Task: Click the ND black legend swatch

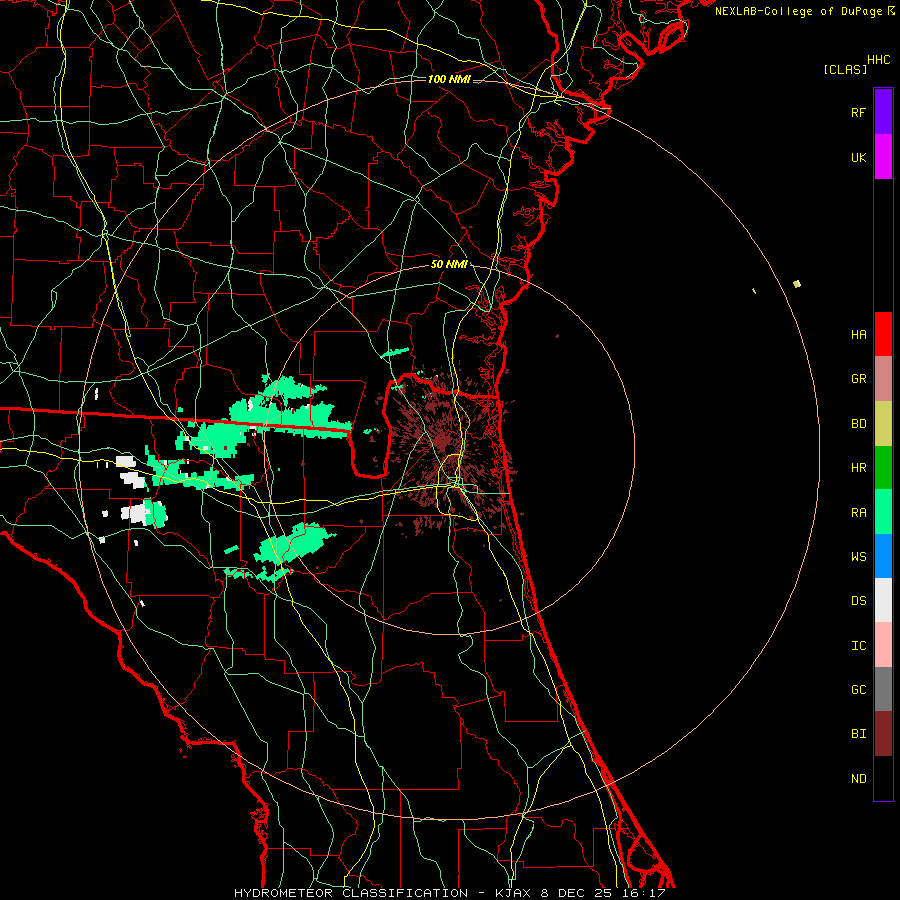Action: click(x=883, y=778)
